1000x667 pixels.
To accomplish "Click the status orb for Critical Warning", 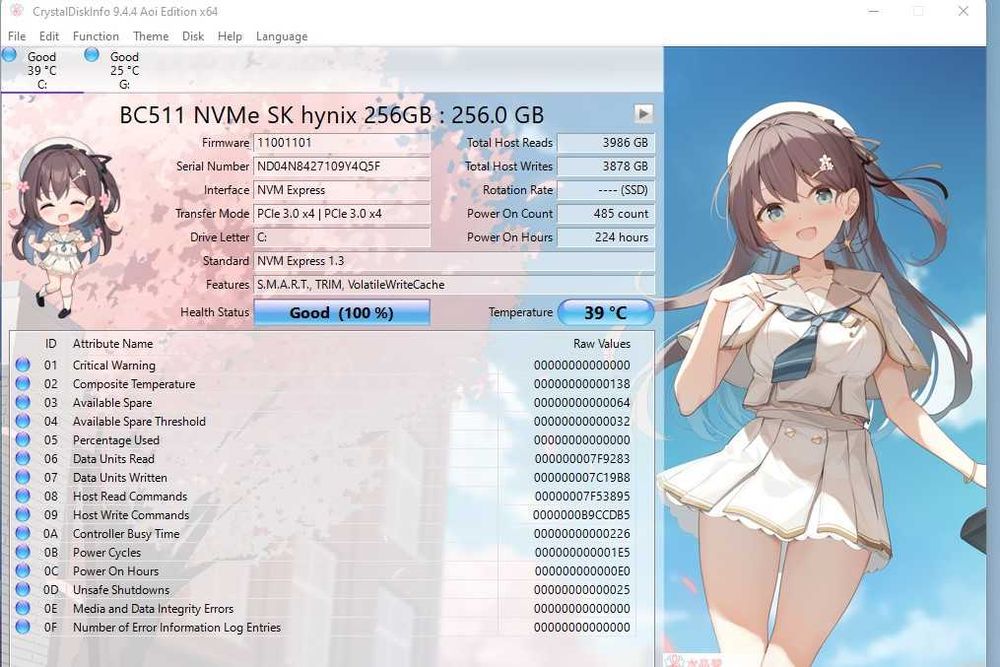I will 23,365.
